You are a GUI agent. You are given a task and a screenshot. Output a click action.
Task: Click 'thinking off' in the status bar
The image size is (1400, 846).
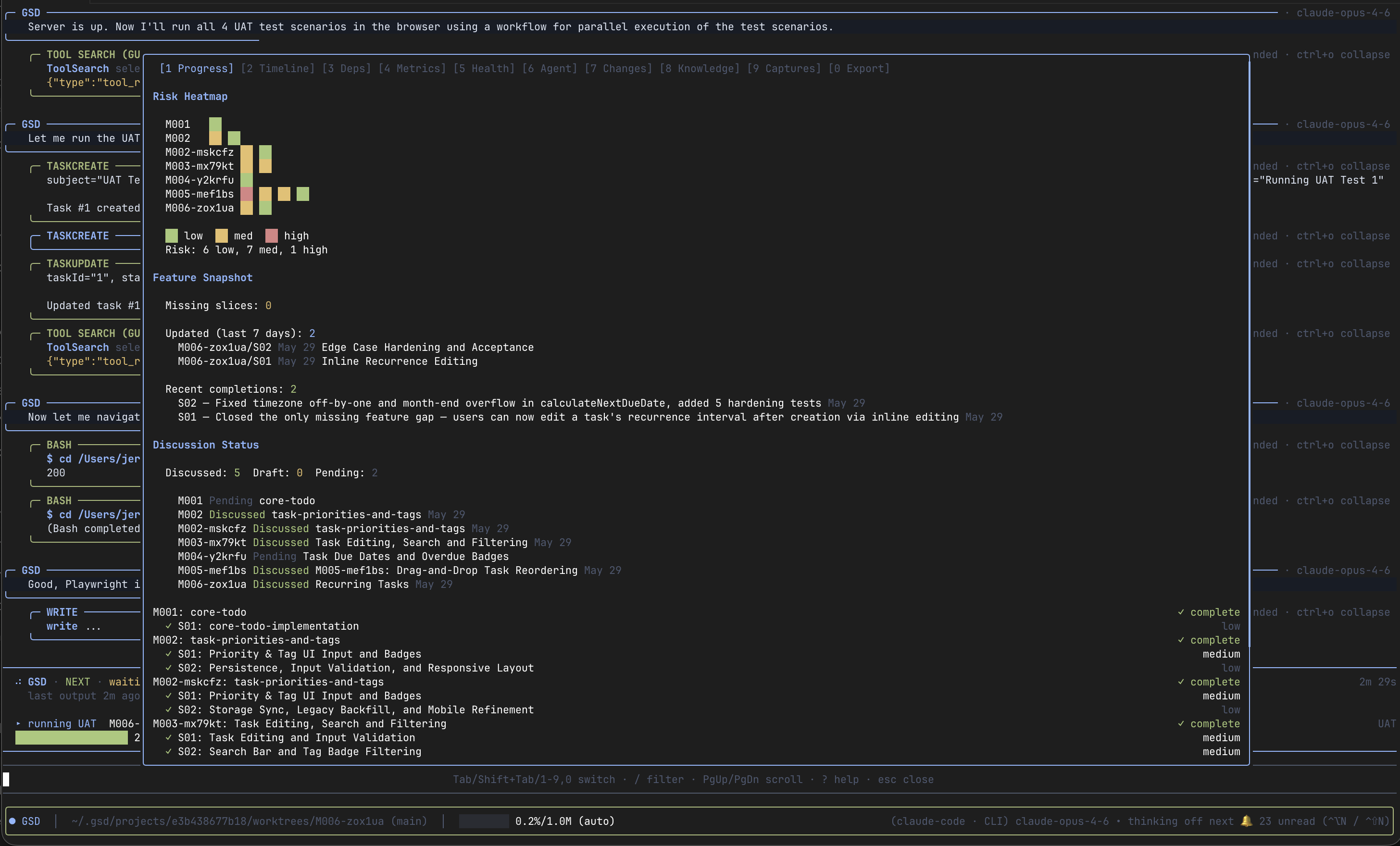(1165, 821)
